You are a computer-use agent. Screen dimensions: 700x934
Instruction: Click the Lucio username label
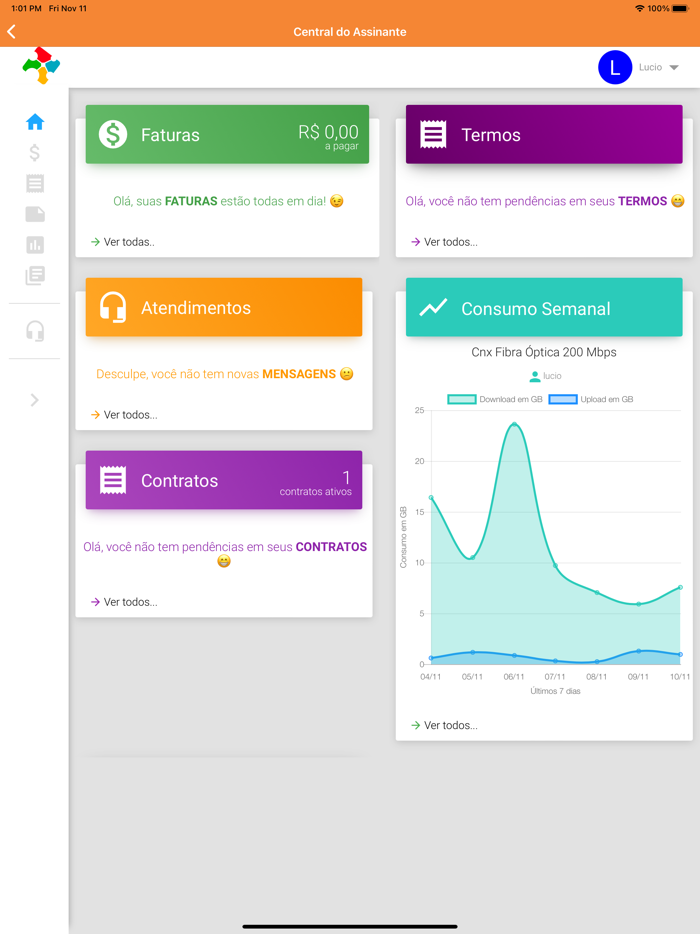[x=650, y=67]
